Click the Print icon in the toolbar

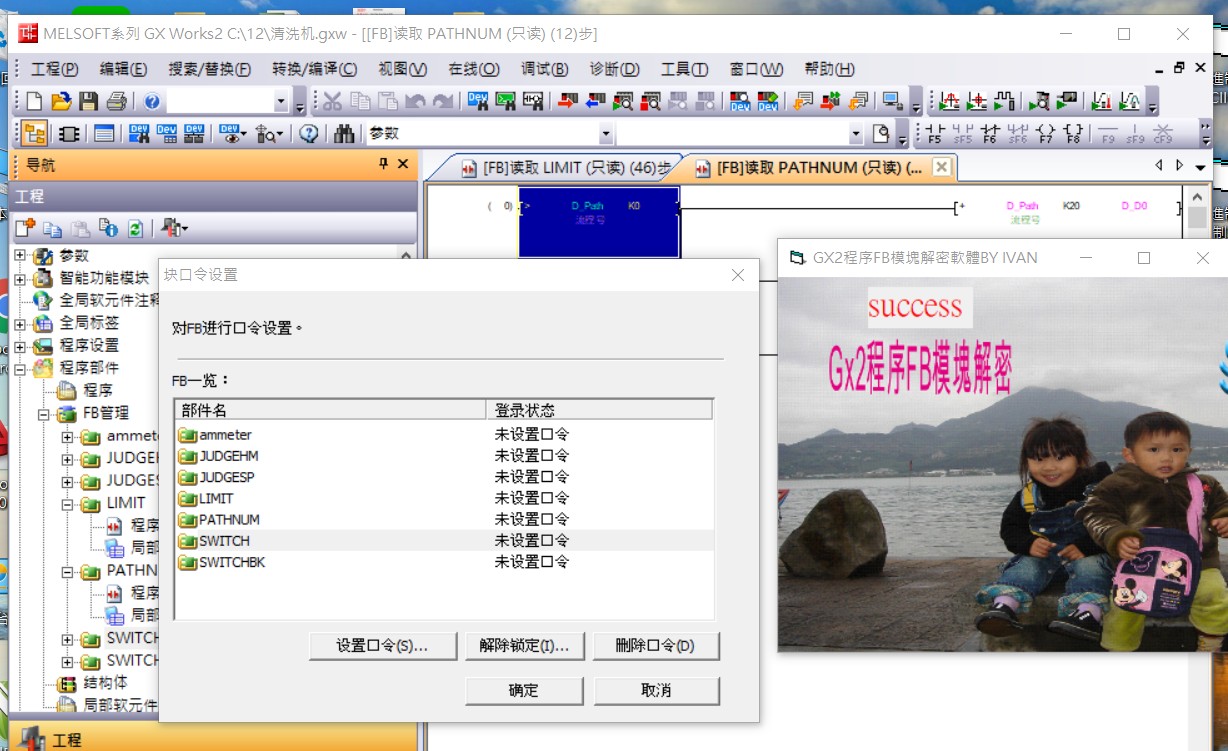(x=116, y=101)
